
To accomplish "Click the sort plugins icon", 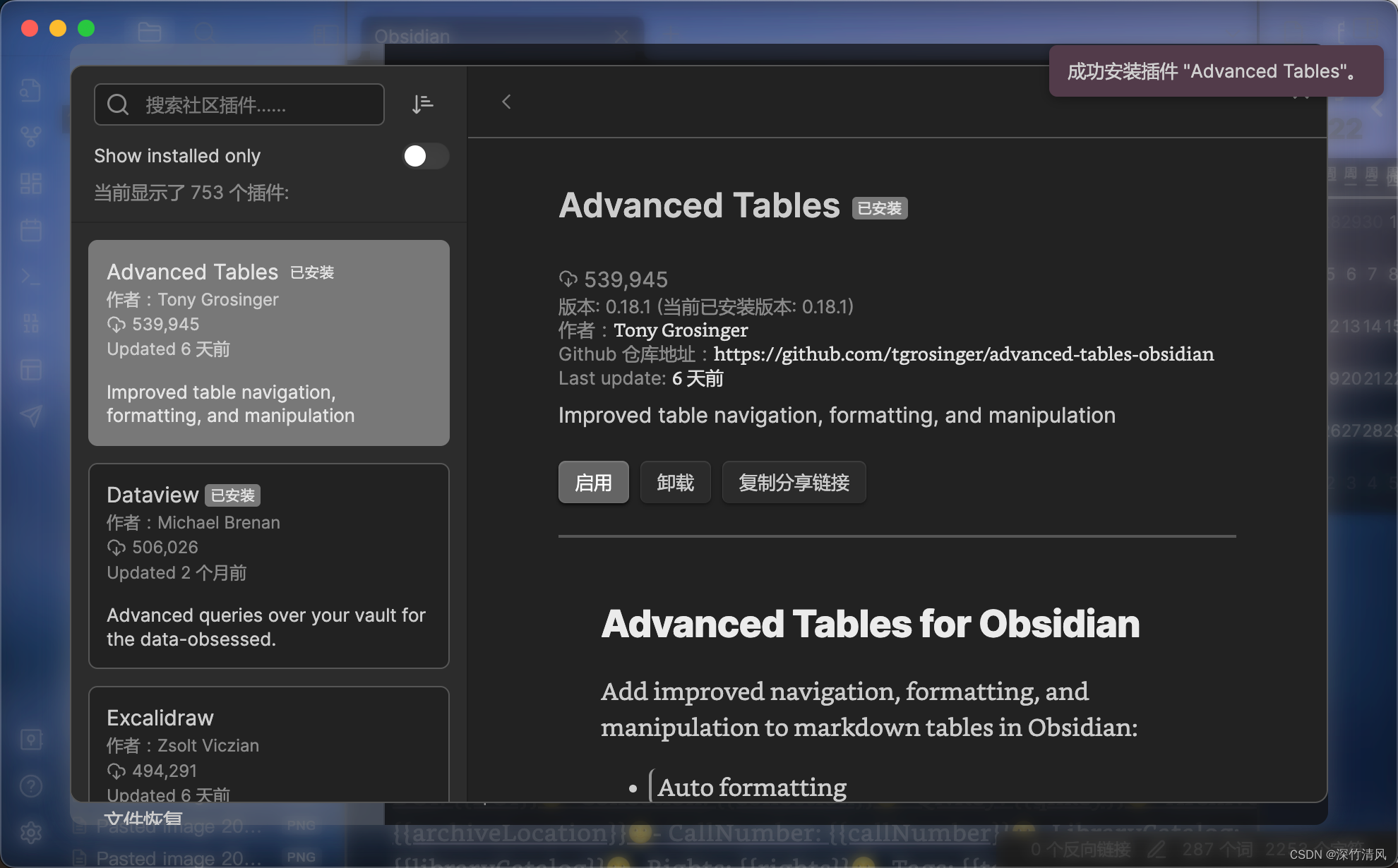I will (422, 104).
